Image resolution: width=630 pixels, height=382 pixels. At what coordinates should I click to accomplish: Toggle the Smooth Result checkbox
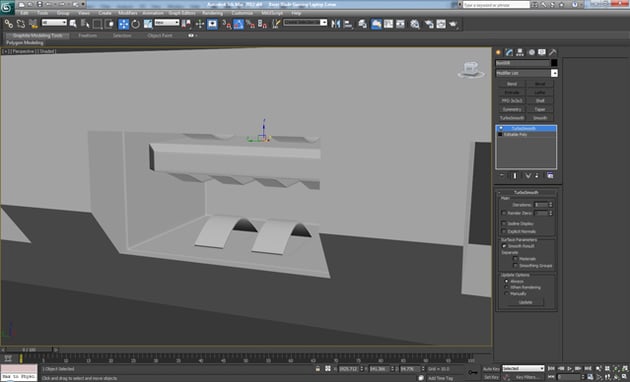coord(503,246)
